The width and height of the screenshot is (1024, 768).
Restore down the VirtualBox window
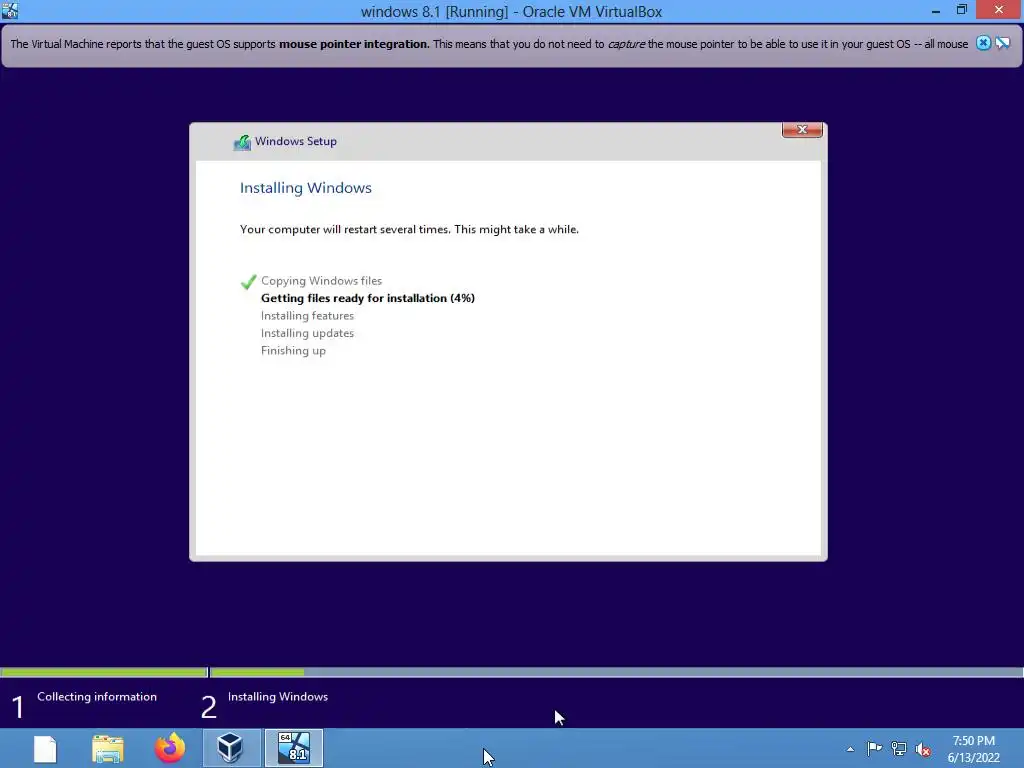point(961,10)
